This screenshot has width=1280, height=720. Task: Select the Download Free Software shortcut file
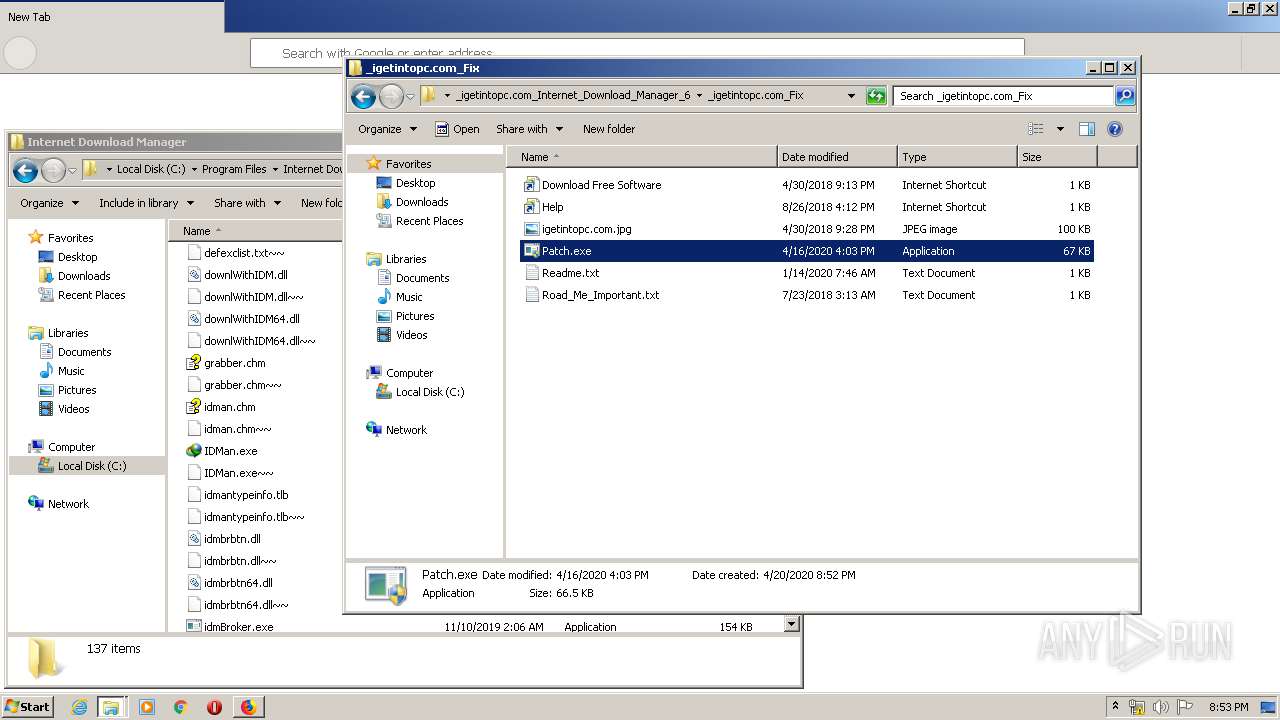click(601, 185)
